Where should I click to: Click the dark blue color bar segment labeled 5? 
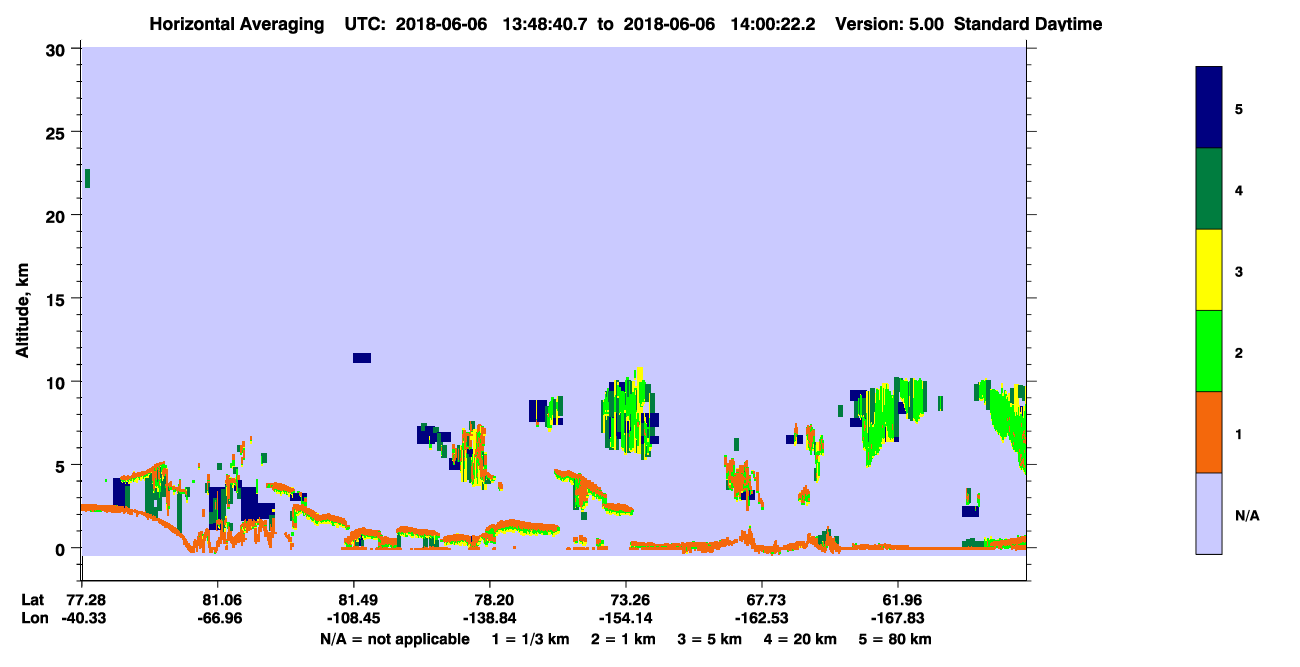pos(1208,108)
